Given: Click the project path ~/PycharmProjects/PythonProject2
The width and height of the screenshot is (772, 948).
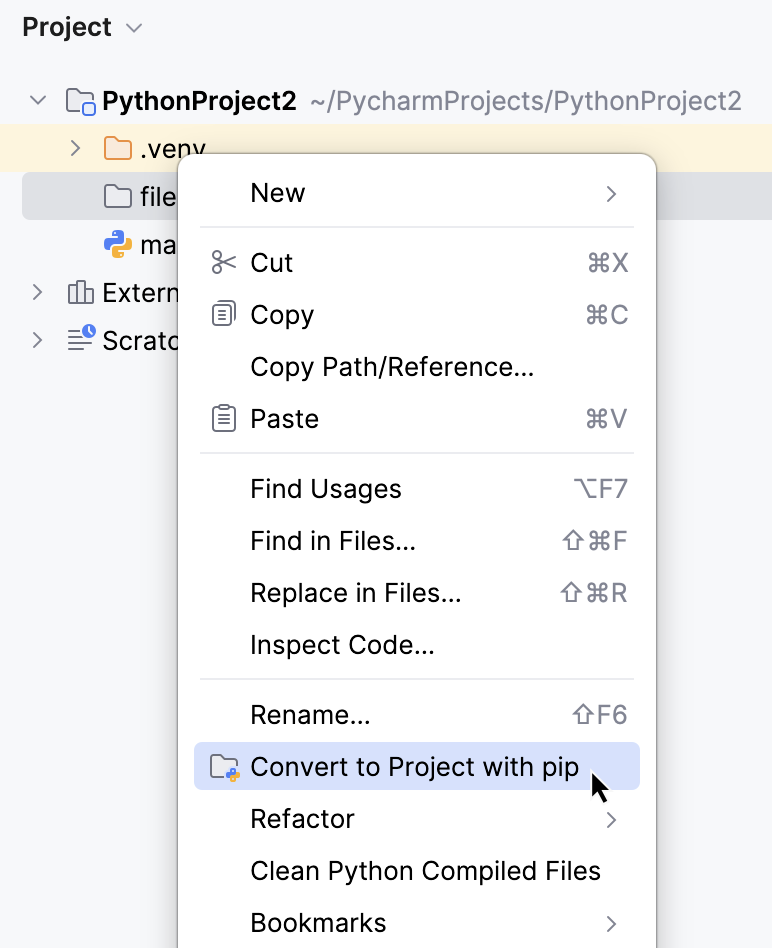Looking at the screenshot, I should coord(525,101).
